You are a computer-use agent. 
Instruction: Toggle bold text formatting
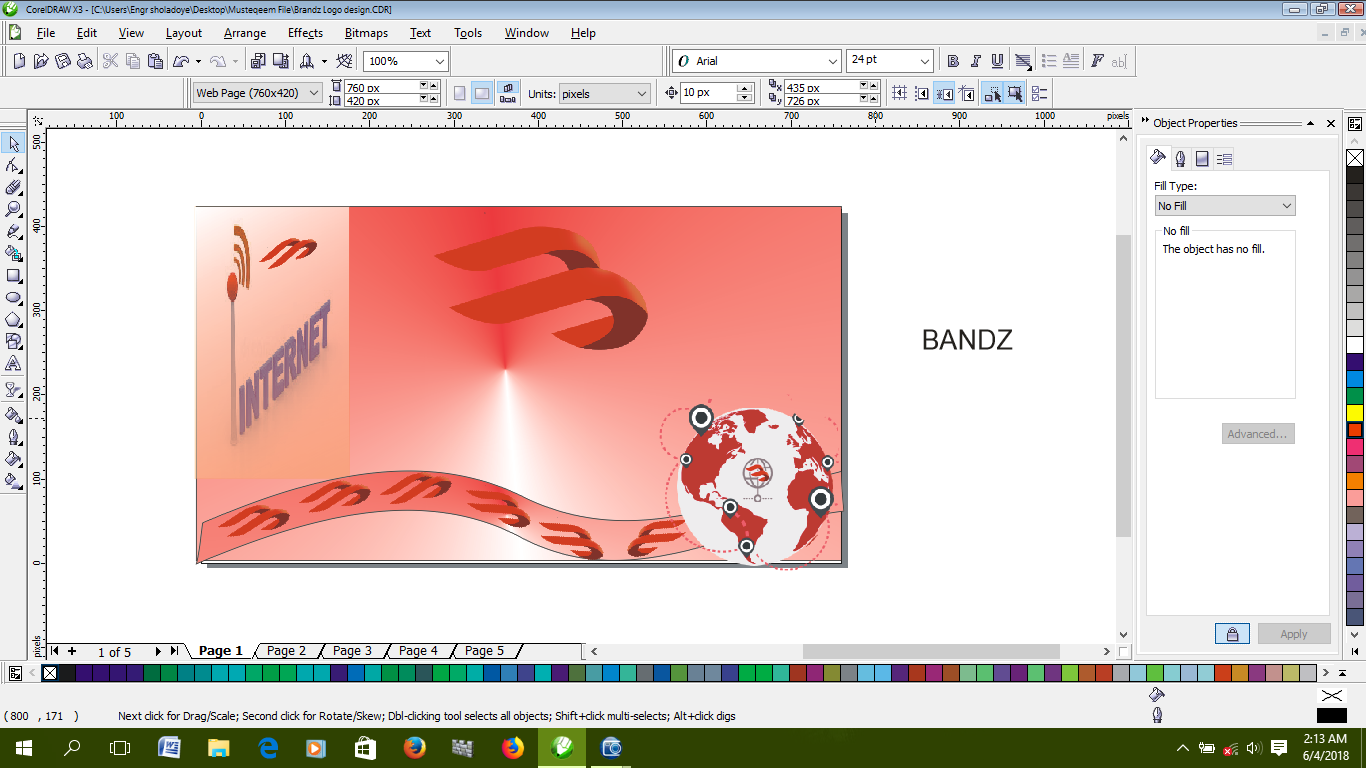pyautogui.click(x=952, y=60)
